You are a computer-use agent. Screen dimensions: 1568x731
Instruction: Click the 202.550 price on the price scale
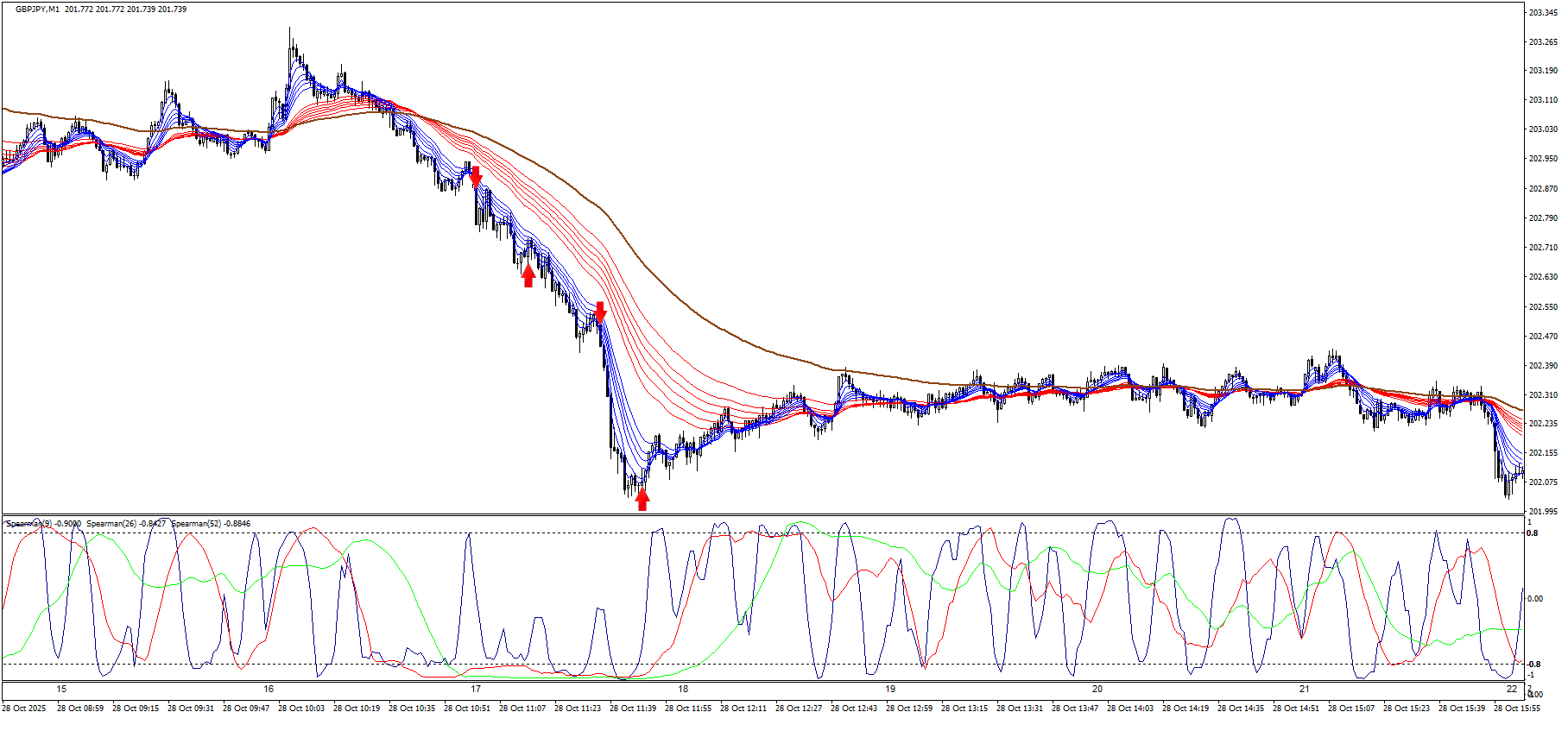[x=1543, y=307]
